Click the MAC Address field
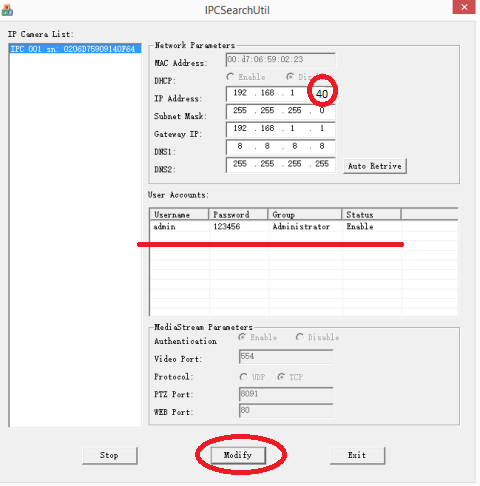Screen dimensions: 480x486 tap(280, 60)
